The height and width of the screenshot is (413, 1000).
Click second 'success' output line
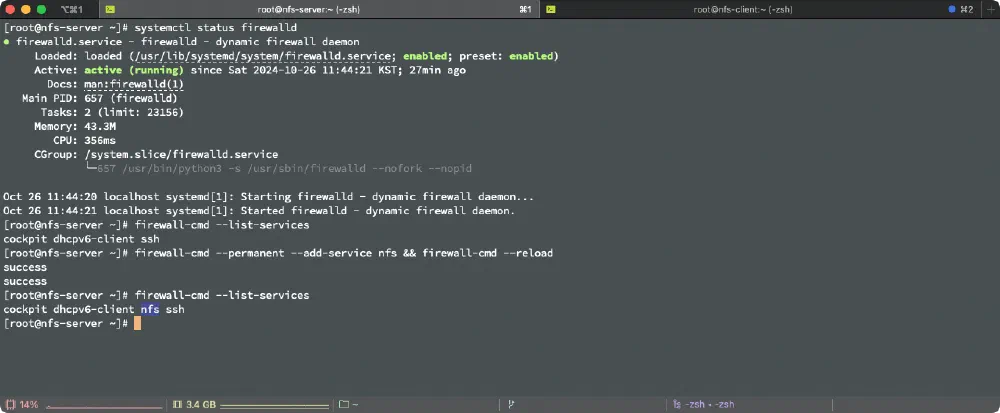tap(25, 281)
